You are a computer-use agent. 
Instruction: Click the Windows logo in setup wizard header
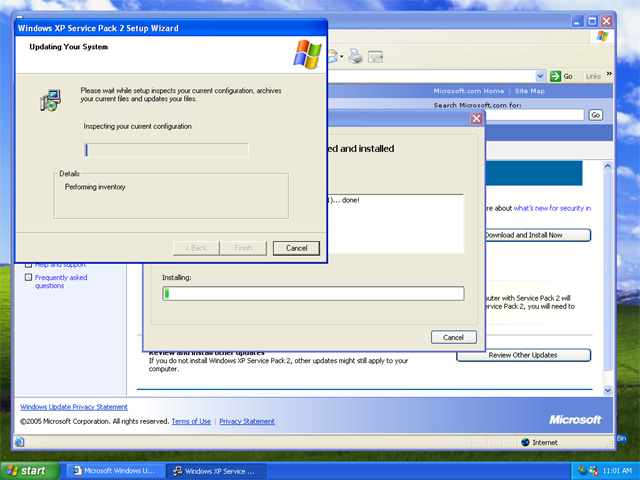[x=307, y=54]
